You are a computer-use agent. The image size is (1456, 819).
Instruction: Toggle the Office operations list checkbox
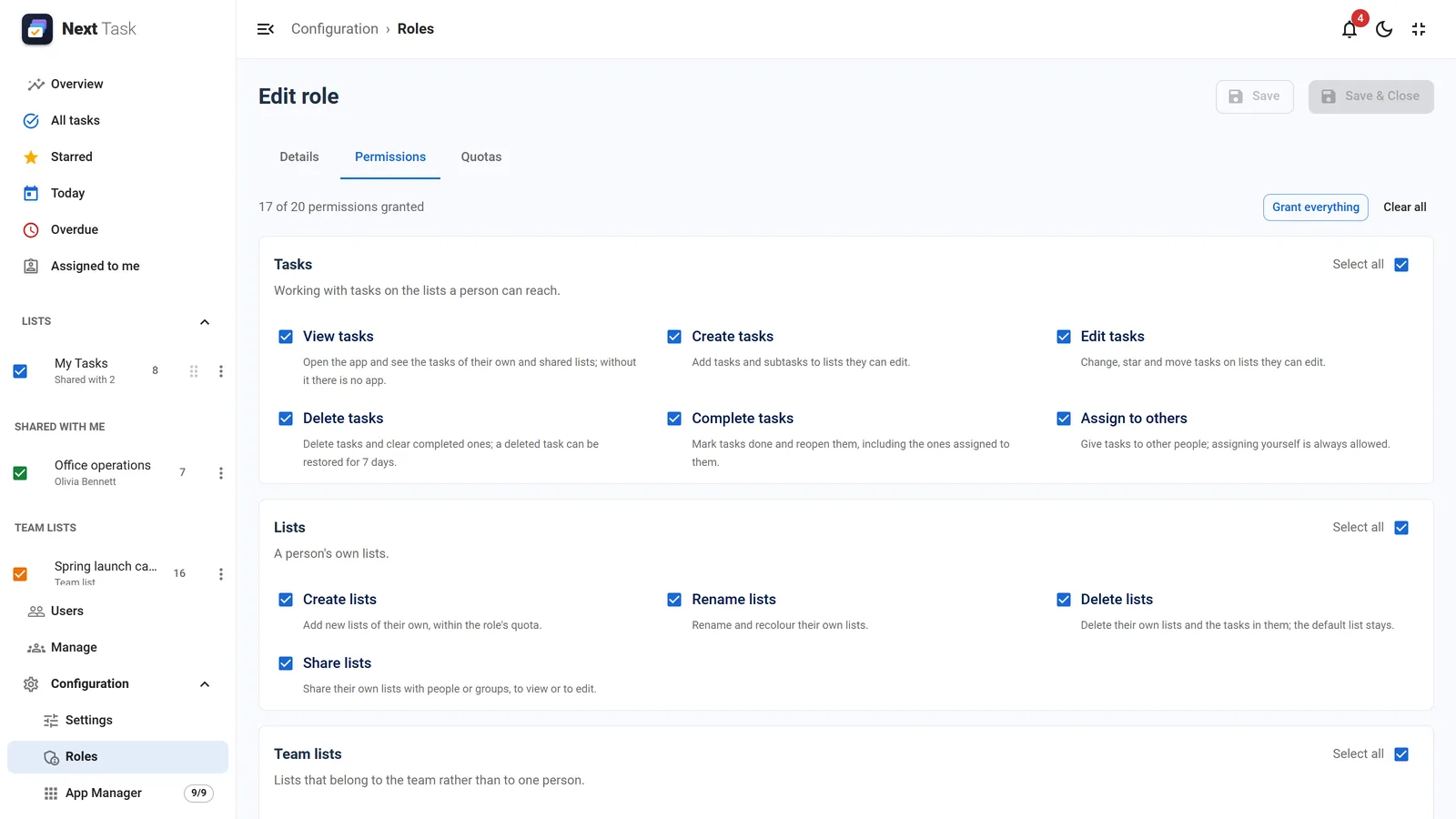pos(20,473)
